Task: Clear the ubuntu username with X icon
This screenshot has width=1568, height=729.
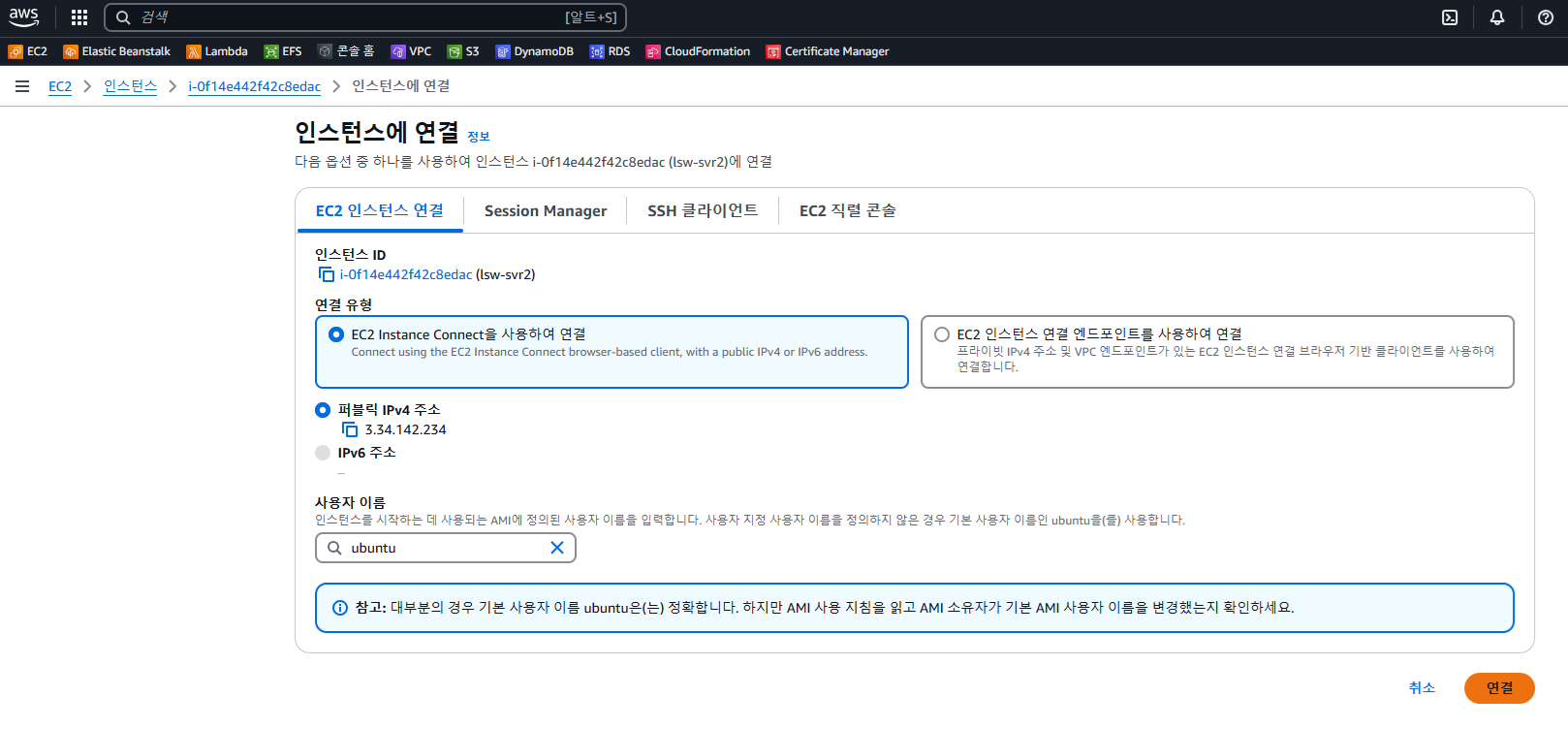Action: pos(557,548)
